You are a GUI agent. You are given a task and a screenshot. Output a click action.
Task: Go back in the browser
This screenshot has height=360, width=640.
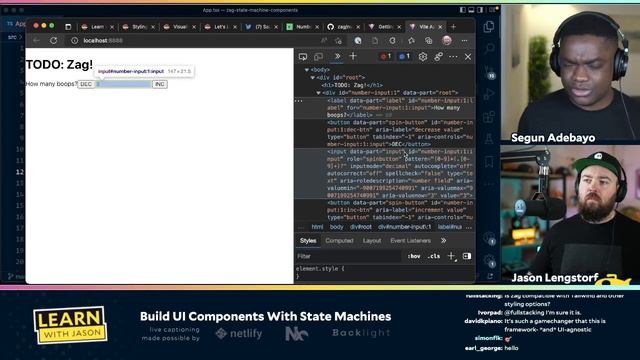[x=36, y=40]
